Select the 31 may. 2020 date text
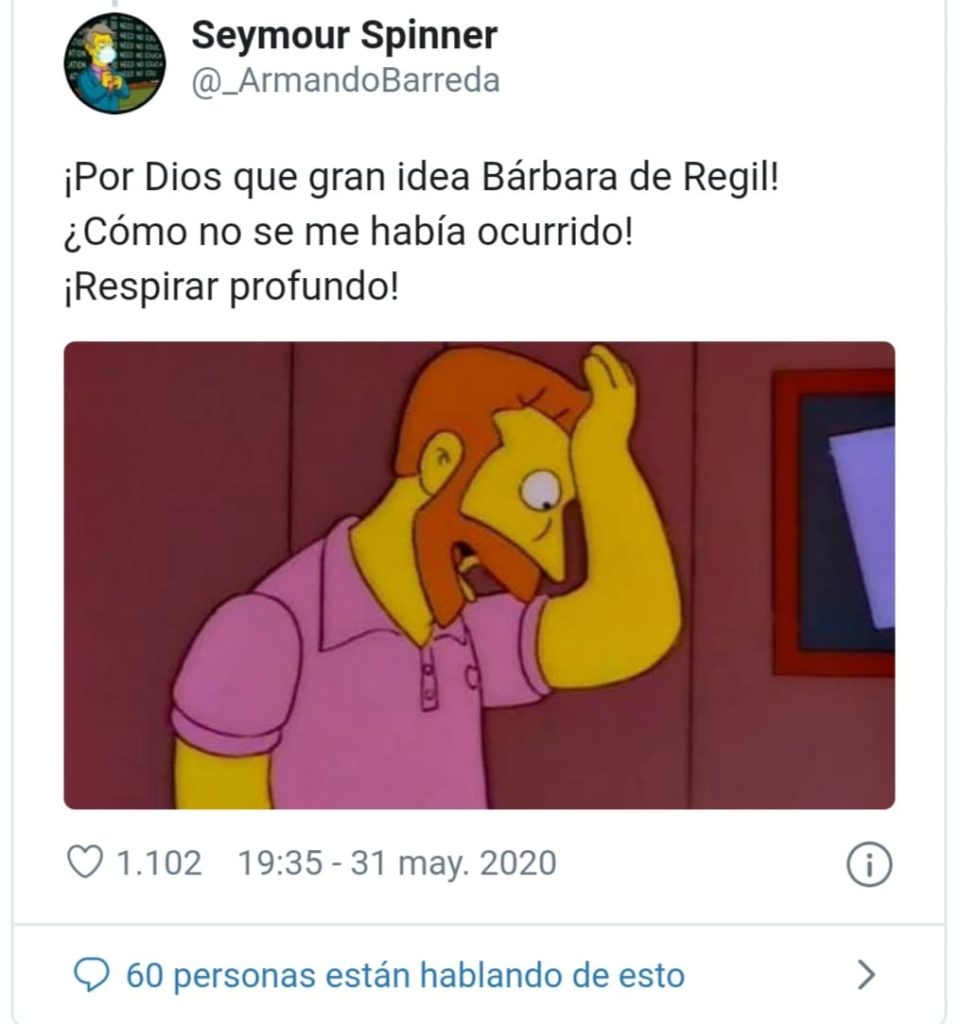 point(454,863)
